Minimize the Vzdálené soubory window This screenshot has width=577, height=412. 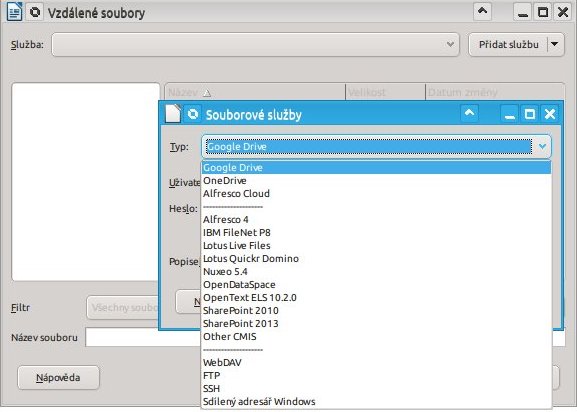[522, 12]
